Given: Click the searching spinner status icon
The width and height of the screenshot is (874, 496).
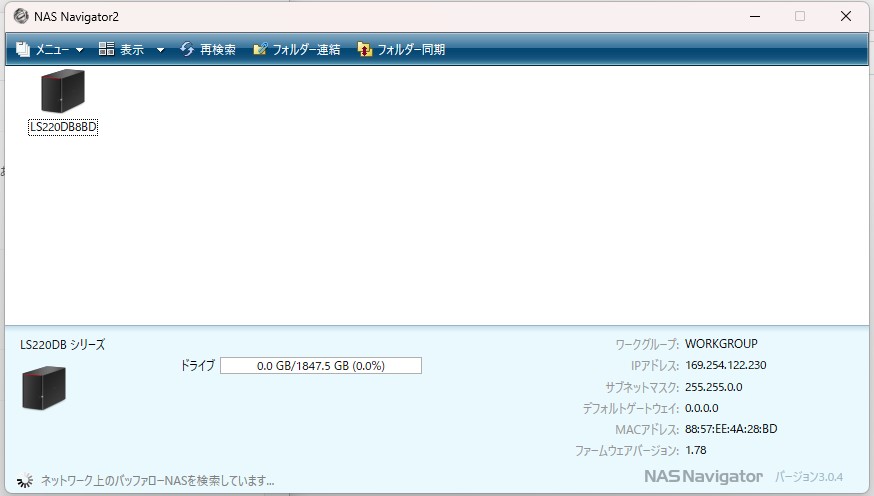Looking at the screenshot, I should [25, 480].
